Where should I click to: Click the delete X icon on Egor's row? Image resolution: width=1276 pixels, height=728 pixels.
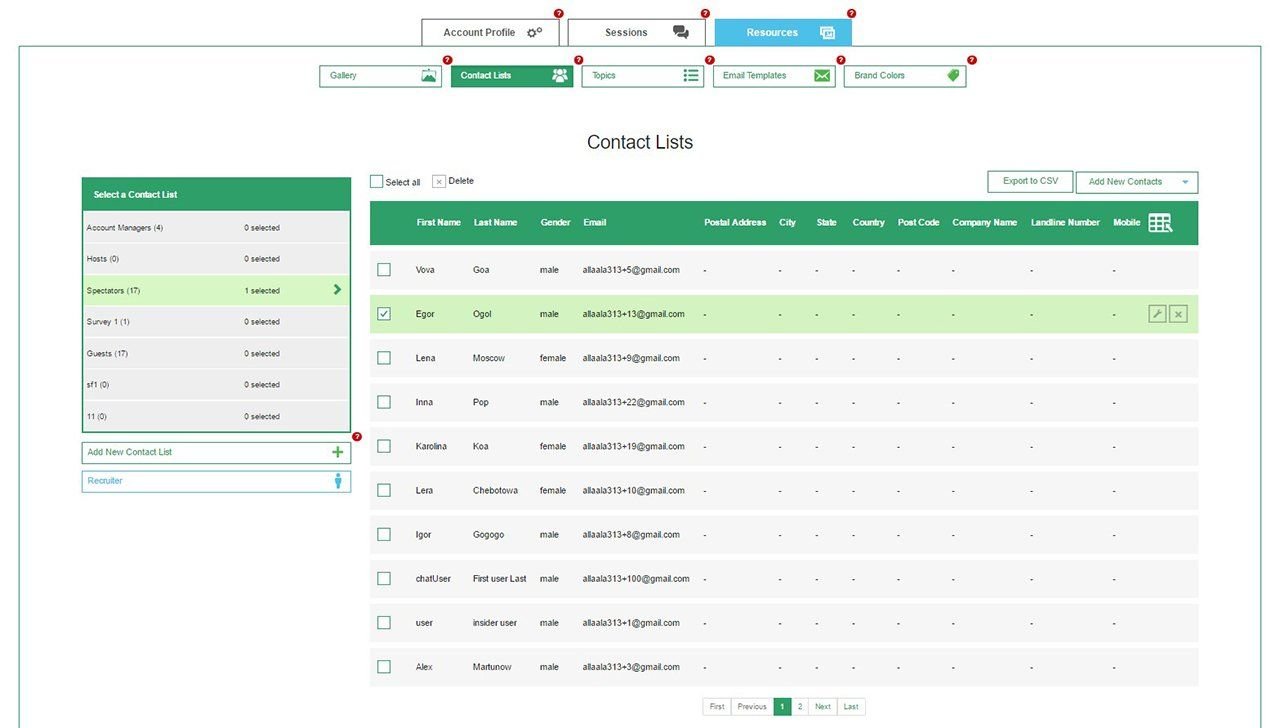[x=1178, y=314]
